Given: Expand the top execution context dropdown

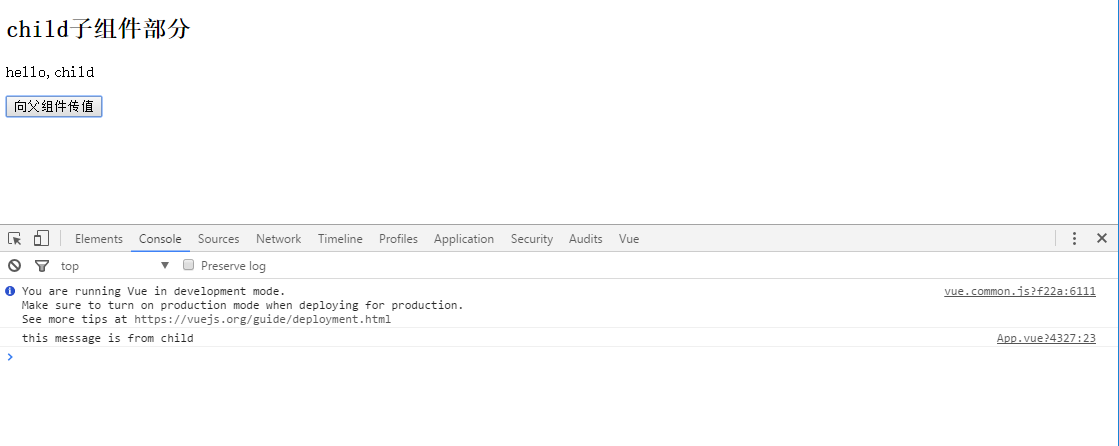Looking at the screenshot, I should (115, 266).
